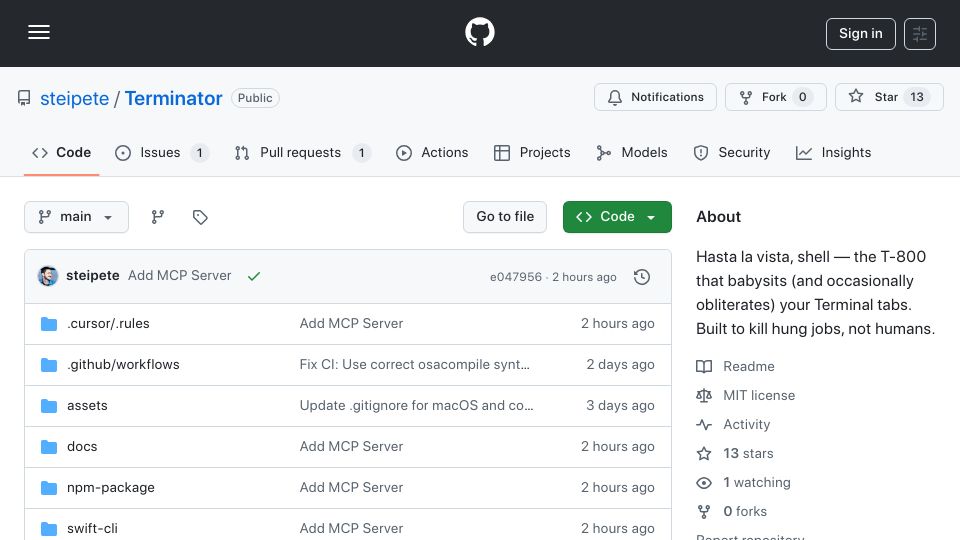Open Add MCP Server commit in docs row
The image size is (960, 540).
click(x=351, y=446)
